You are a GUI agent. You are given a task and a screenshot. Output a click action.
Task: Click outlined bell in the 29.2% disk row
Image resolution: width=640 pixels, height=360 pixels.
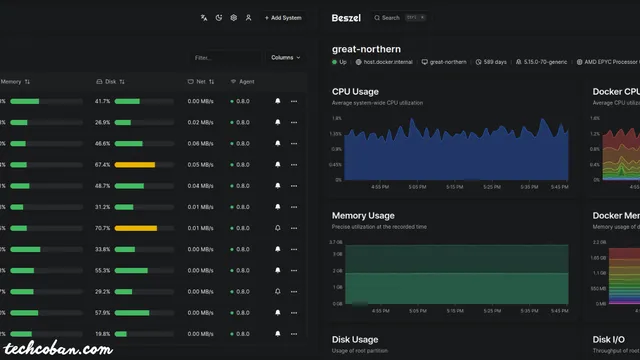278,291
